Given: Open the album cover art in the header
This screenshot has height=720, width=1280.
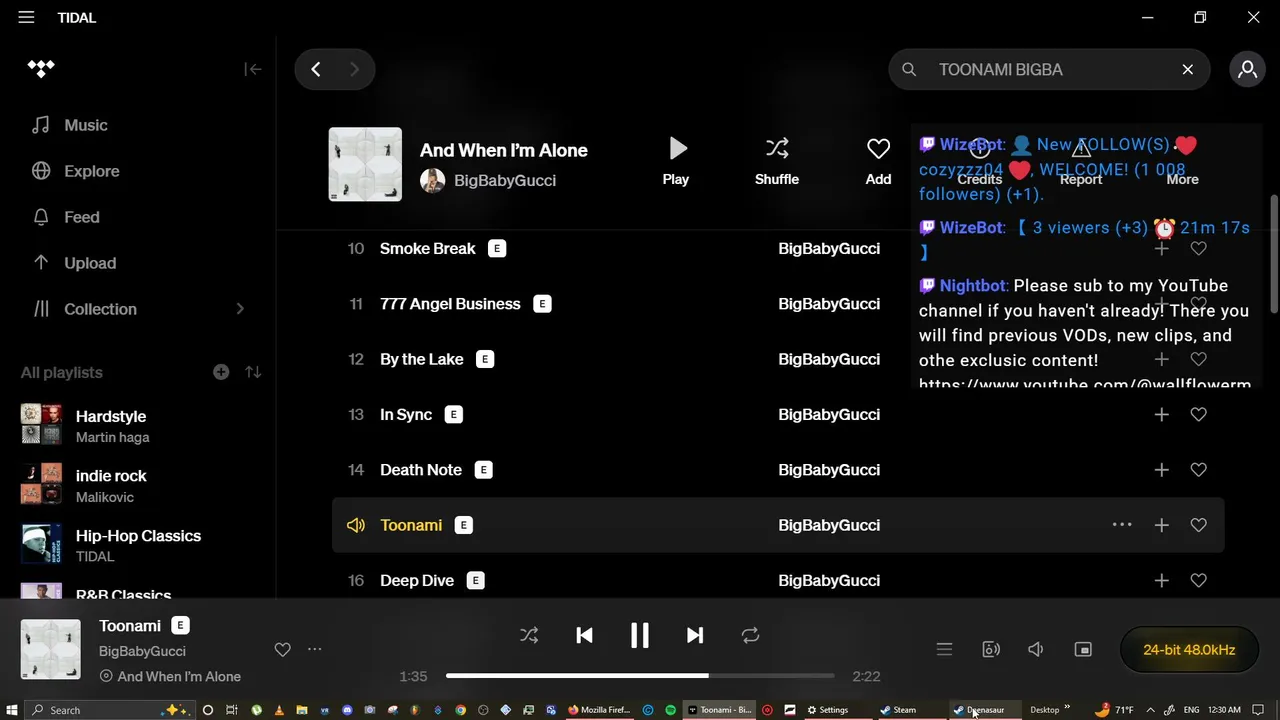Looking at the screenshot, I should click(365, 164).
